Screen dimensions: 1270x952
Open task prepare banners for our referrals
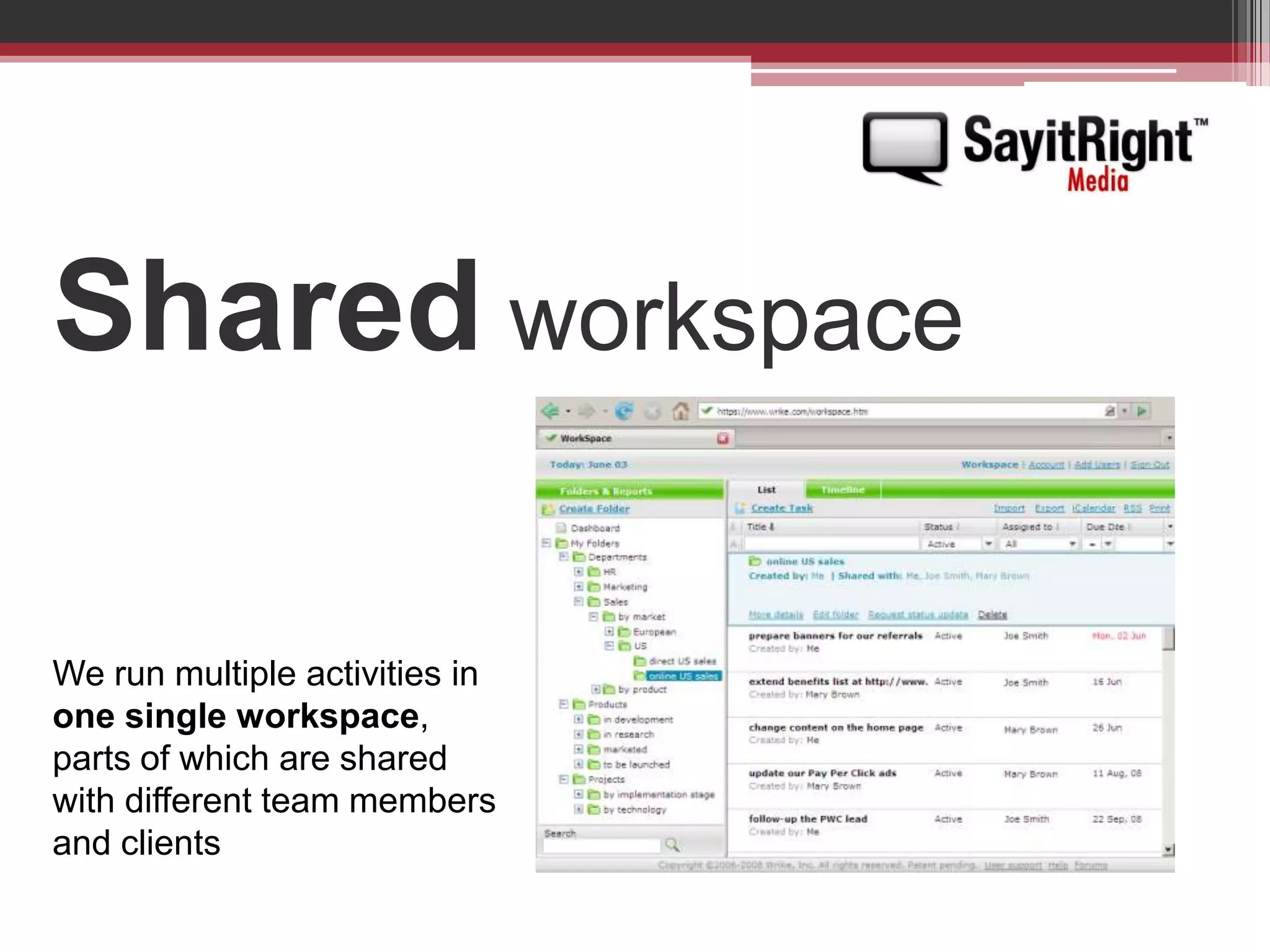pos(835,636)
